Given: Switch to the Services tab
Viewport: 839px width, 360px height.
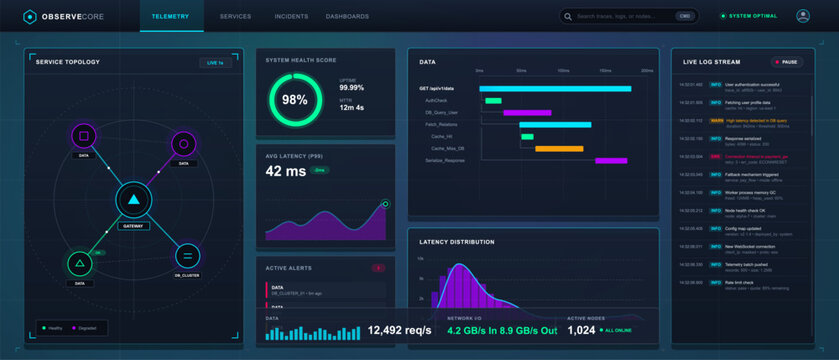Looking at the screenshot, I should click(x=235, y=17).
